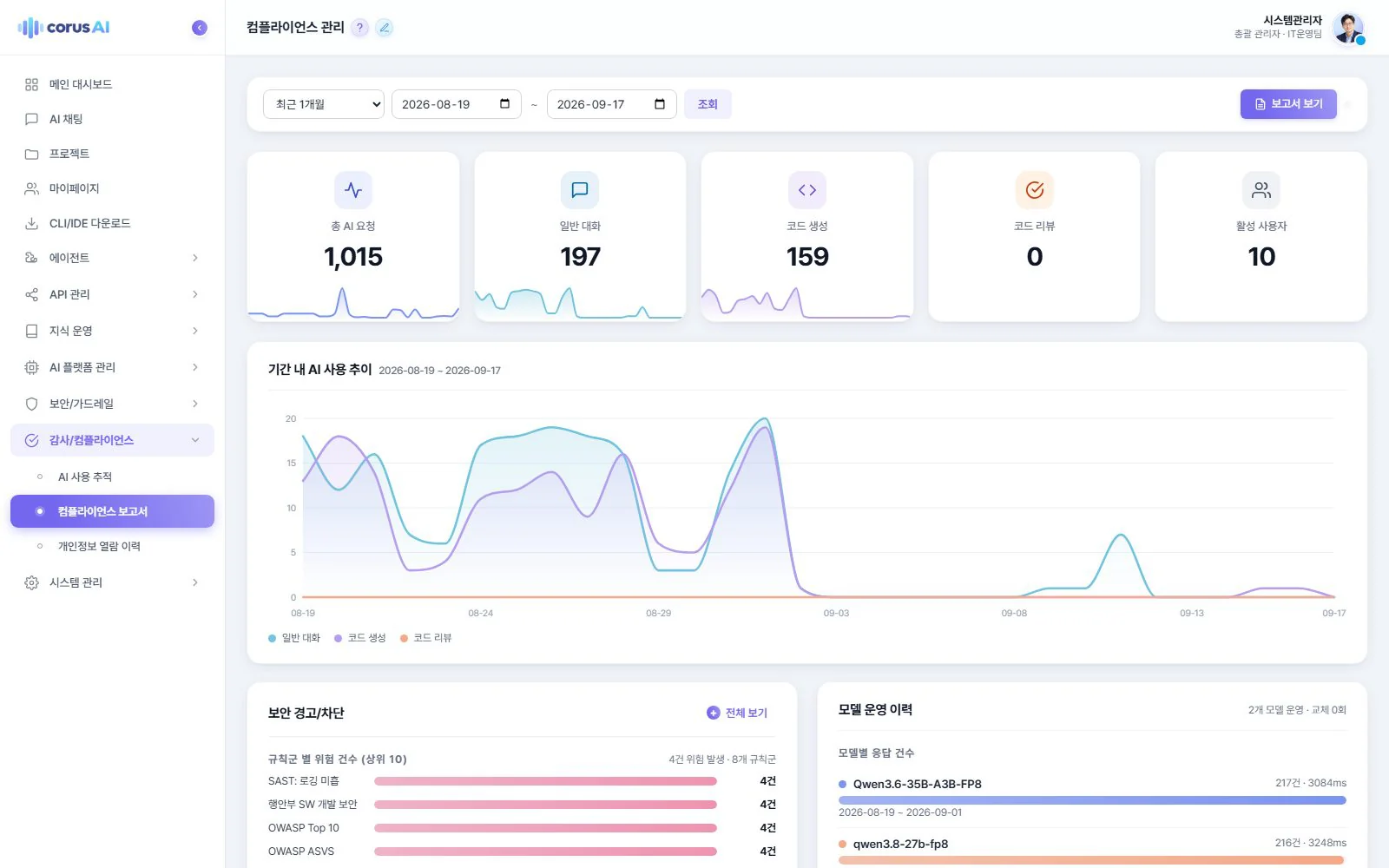The image size is (1389, 868).
Task: Toggle 코드 생성 series in chart legend
Action: (359, 638)
